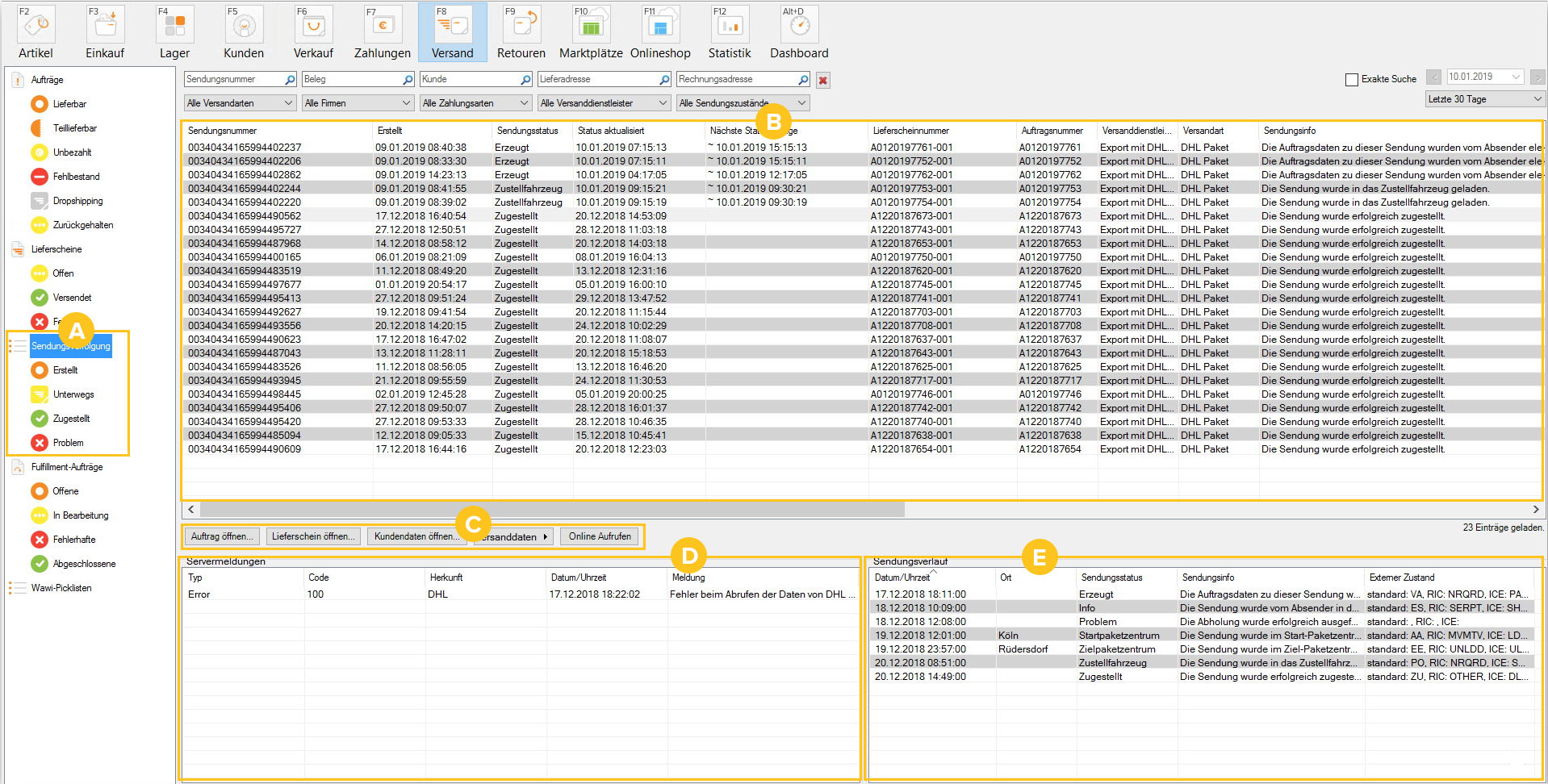The width and height of the screenshot is (1548, 784).
Task: Open the Kunden module
Action: pos(243,31)
